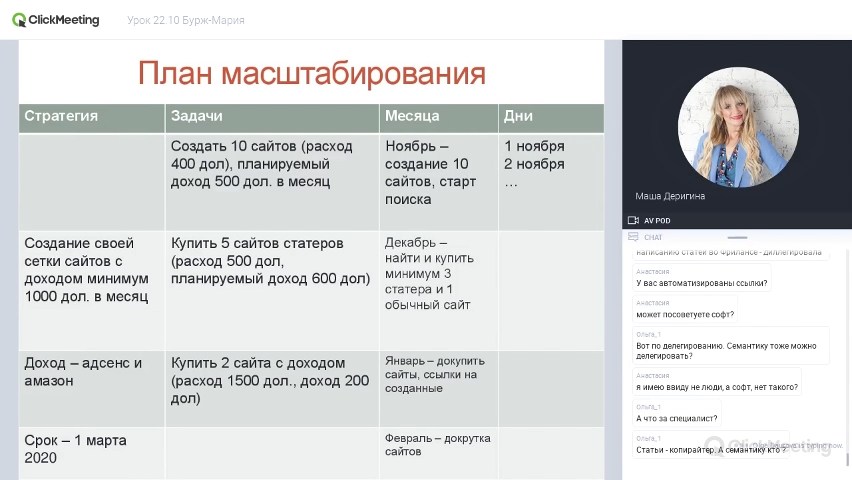The height and width of the screenshot is (480, 852).
Task: Click the Стратегия column header
Action: pos(92,118)
